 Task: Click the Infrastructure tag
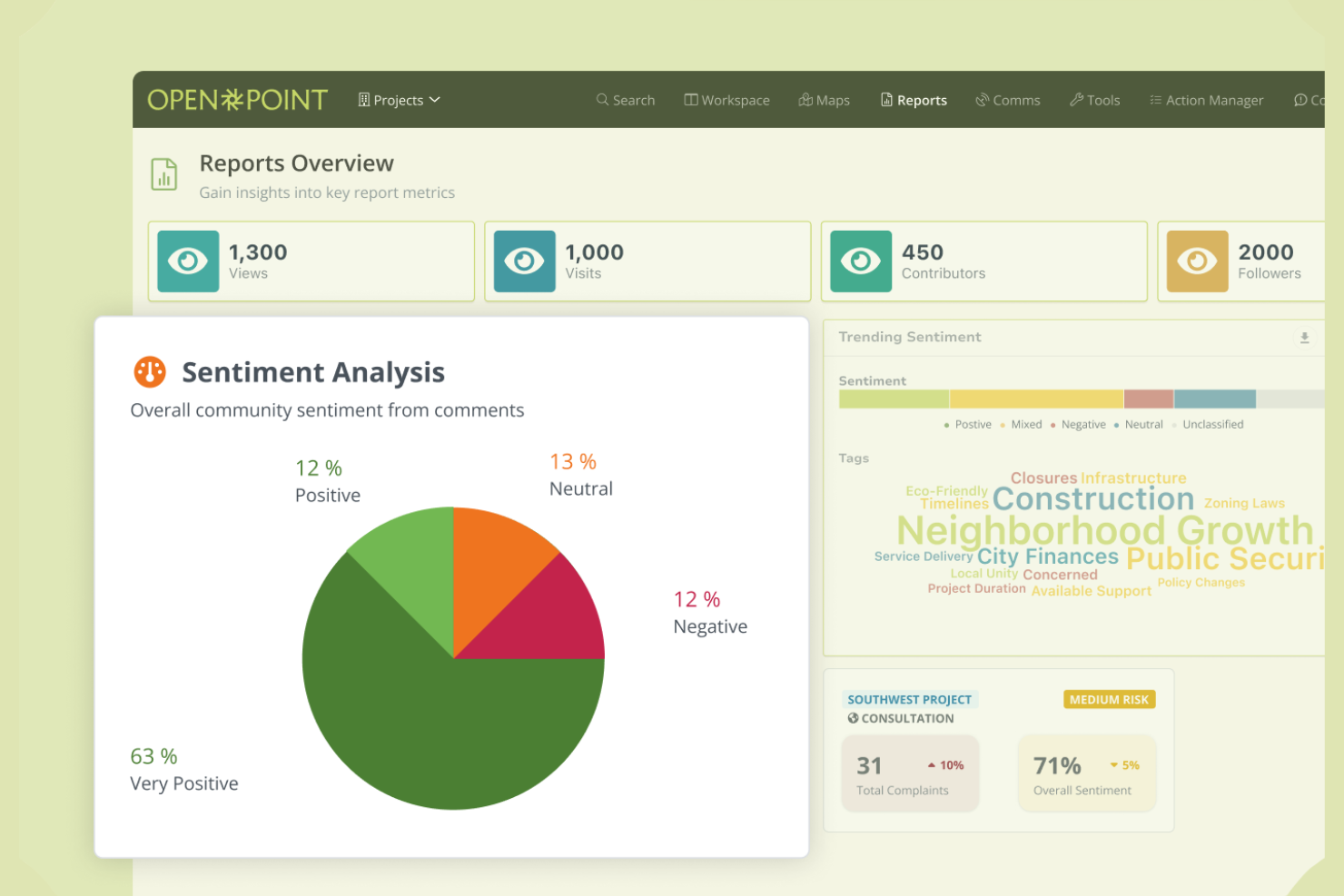coord(1133,478)
